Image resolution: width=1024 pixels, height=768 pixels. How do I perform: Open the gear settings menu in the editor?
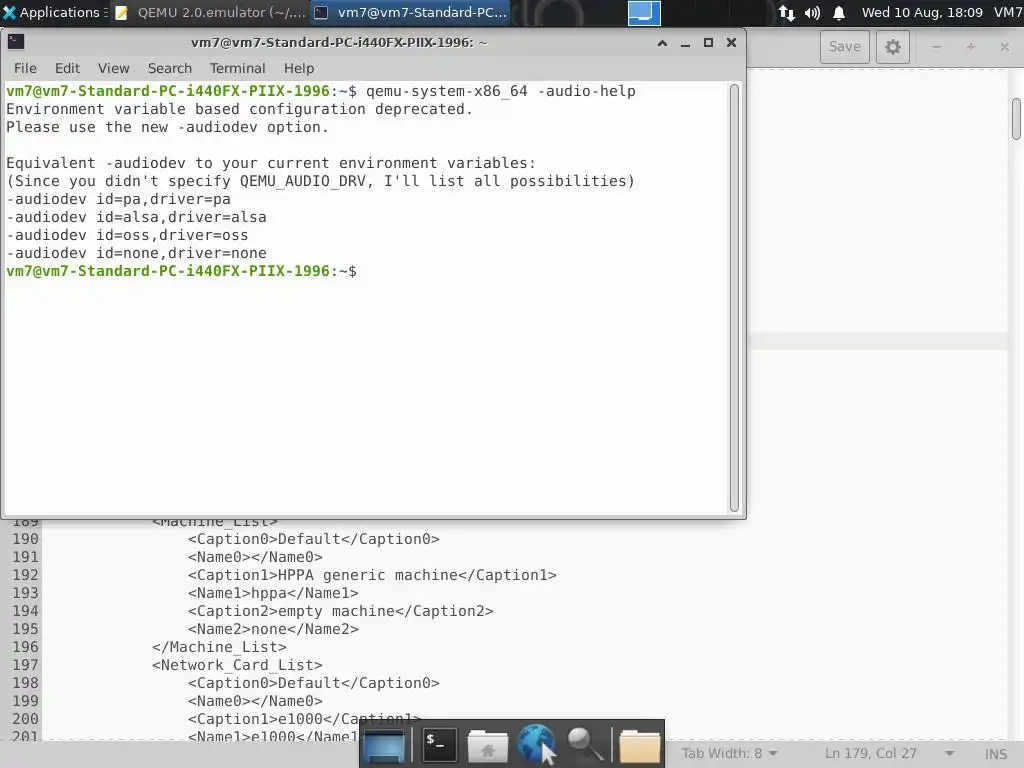point(893,47)
